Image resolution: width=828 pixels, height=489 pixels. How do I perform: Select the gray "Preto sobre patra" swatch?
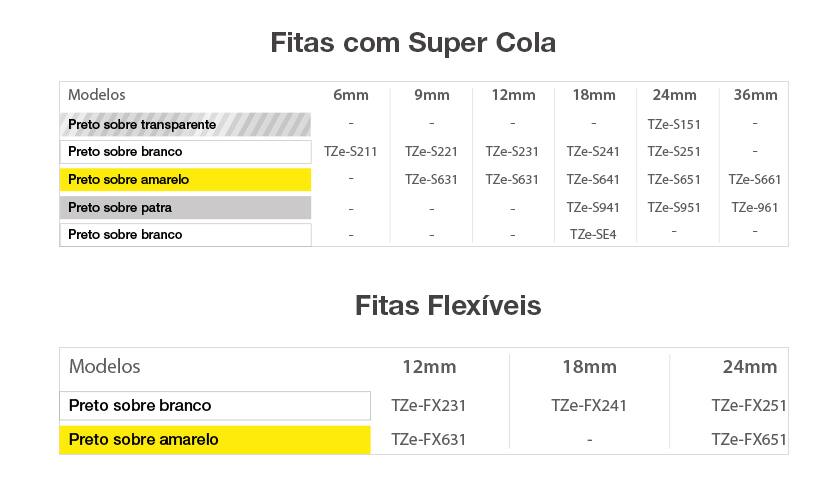click(186, 208)
